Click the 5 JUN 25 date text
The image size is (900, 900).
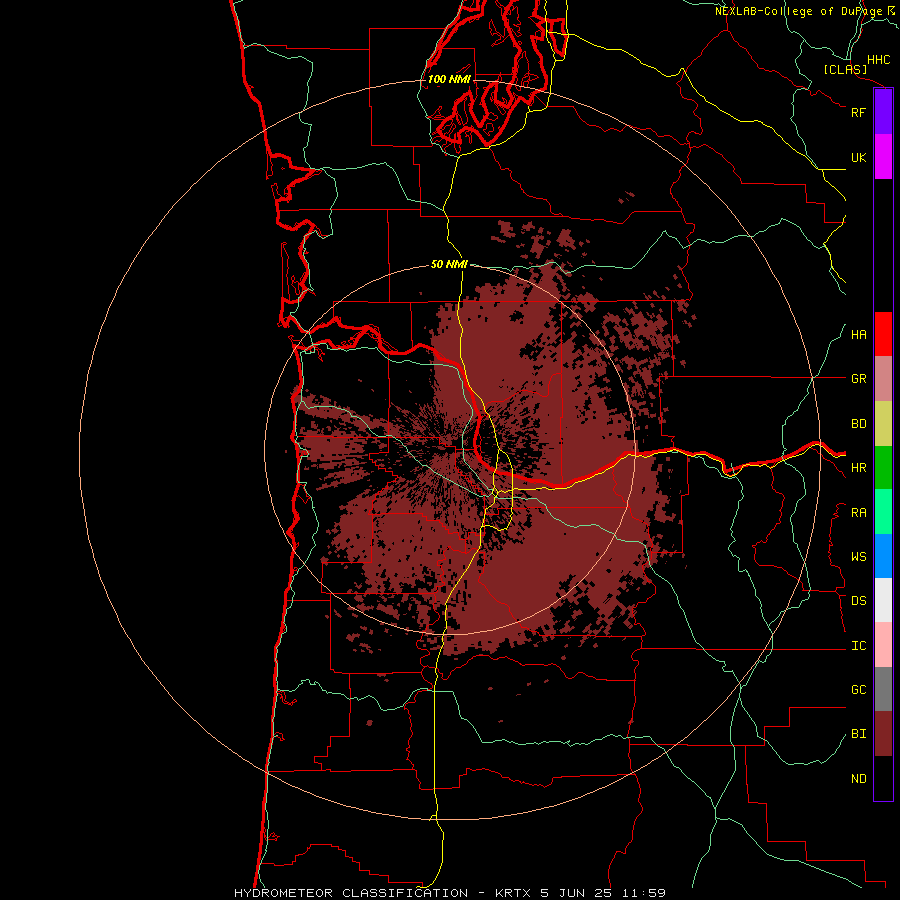click(x=576, y=893)
